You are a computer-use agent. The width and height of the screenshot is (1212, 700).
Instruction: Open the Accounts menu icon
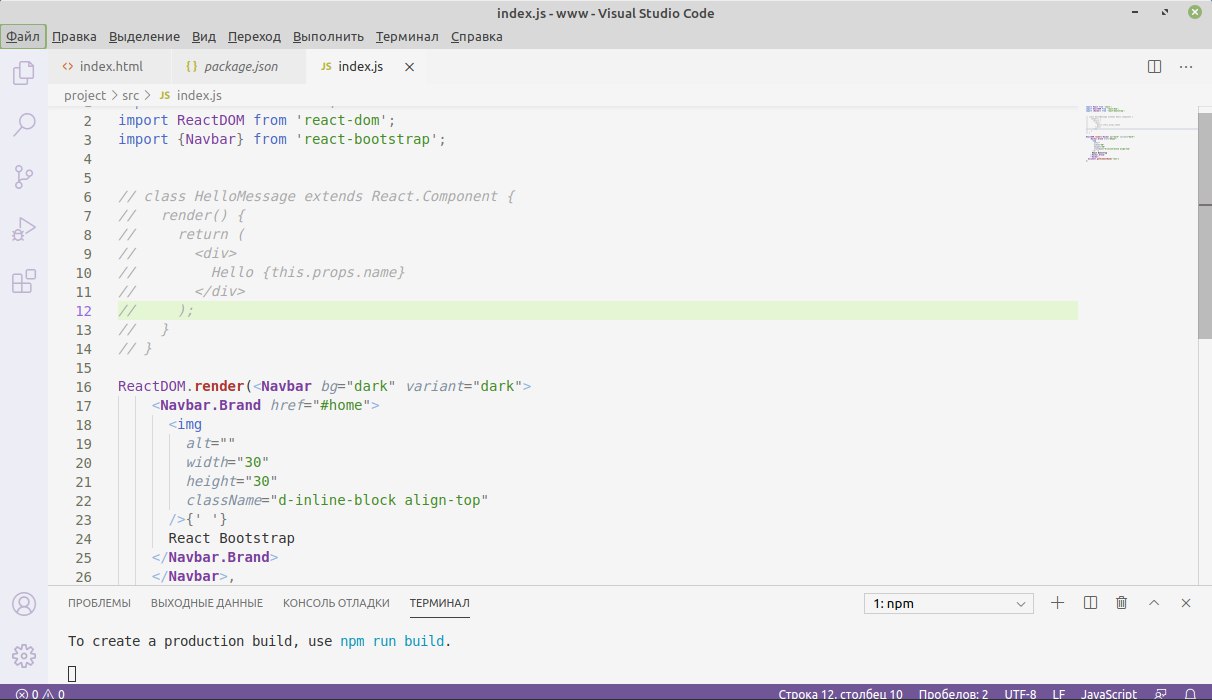tap(23, 604)
